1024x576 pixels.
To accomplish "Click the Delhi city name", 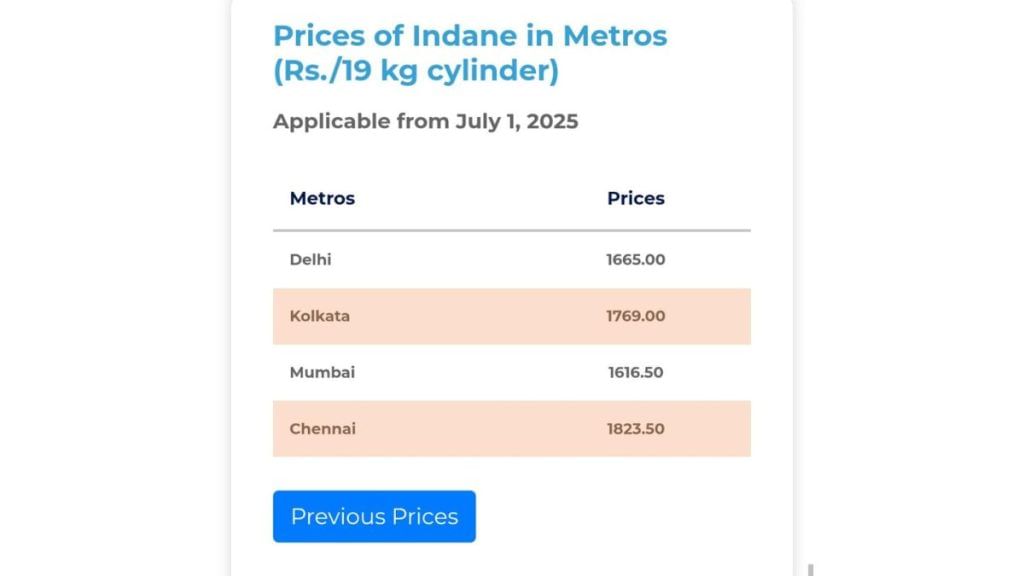I will click(x=310, y=259).
